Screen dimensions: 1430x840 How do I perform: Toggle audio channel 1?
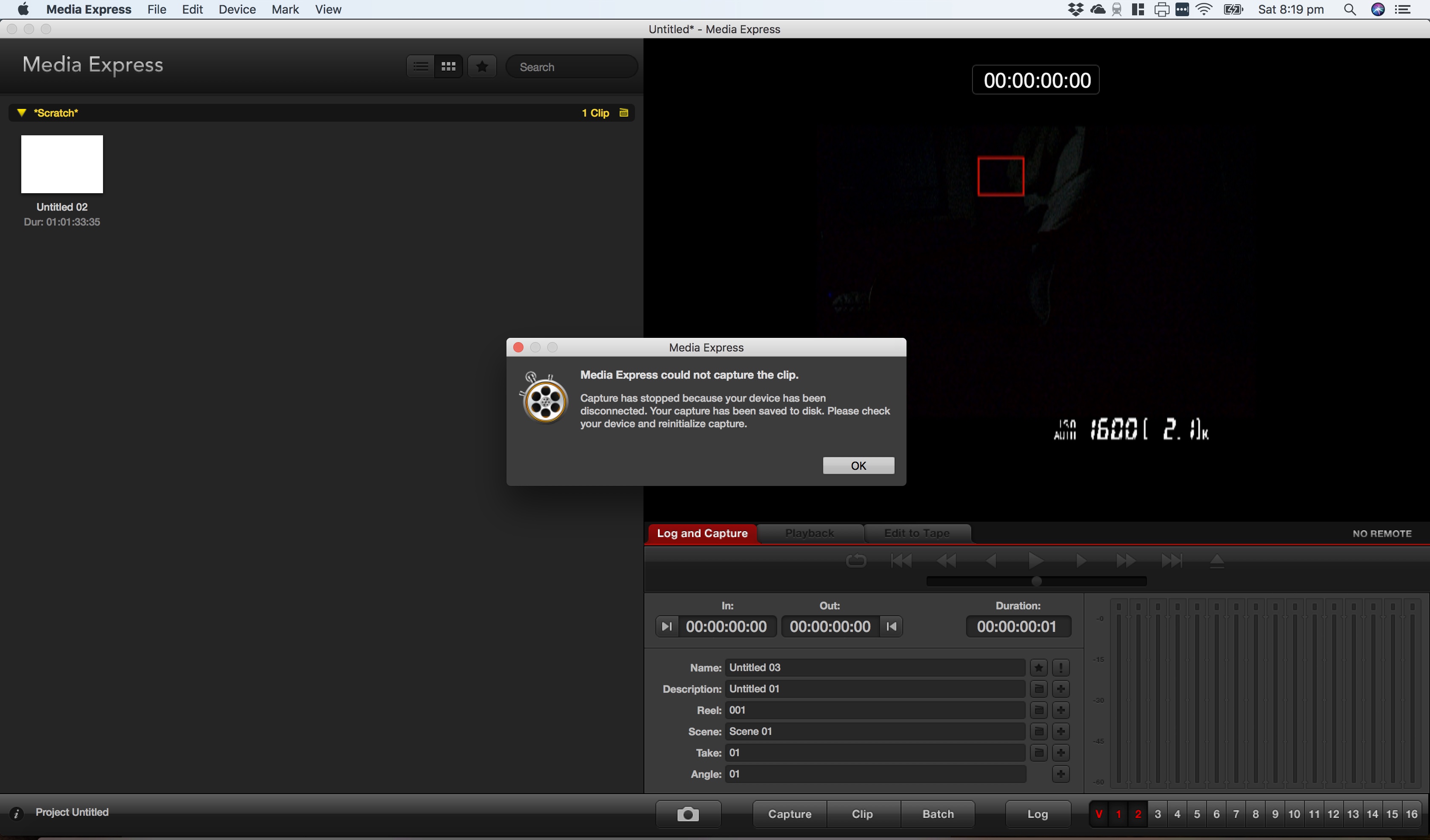(1118, 814)
